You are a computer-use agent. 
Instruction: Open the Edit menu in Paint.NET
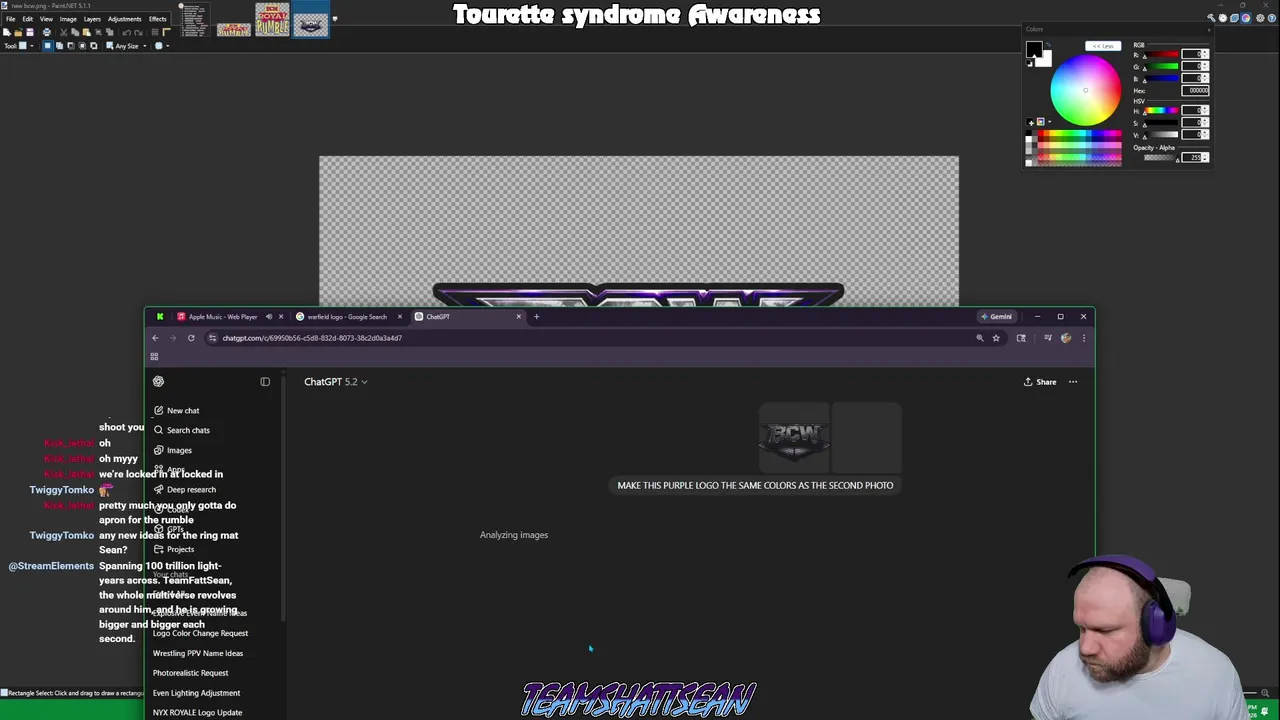click(28, 19)
